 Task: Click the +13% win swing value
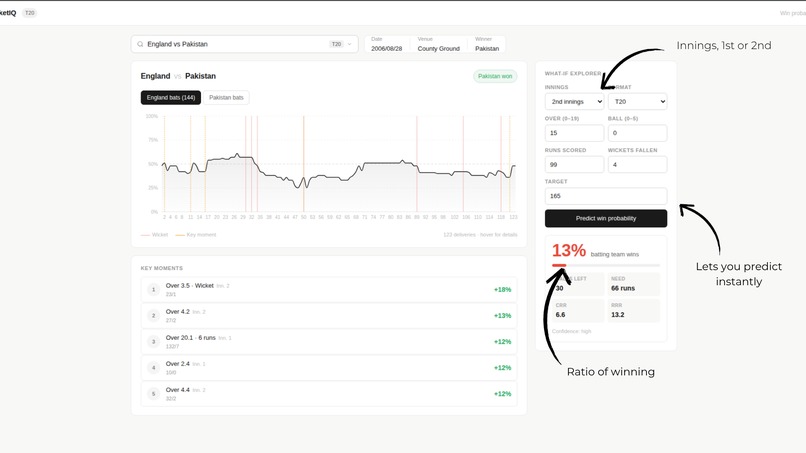click(x=502, y=316)
